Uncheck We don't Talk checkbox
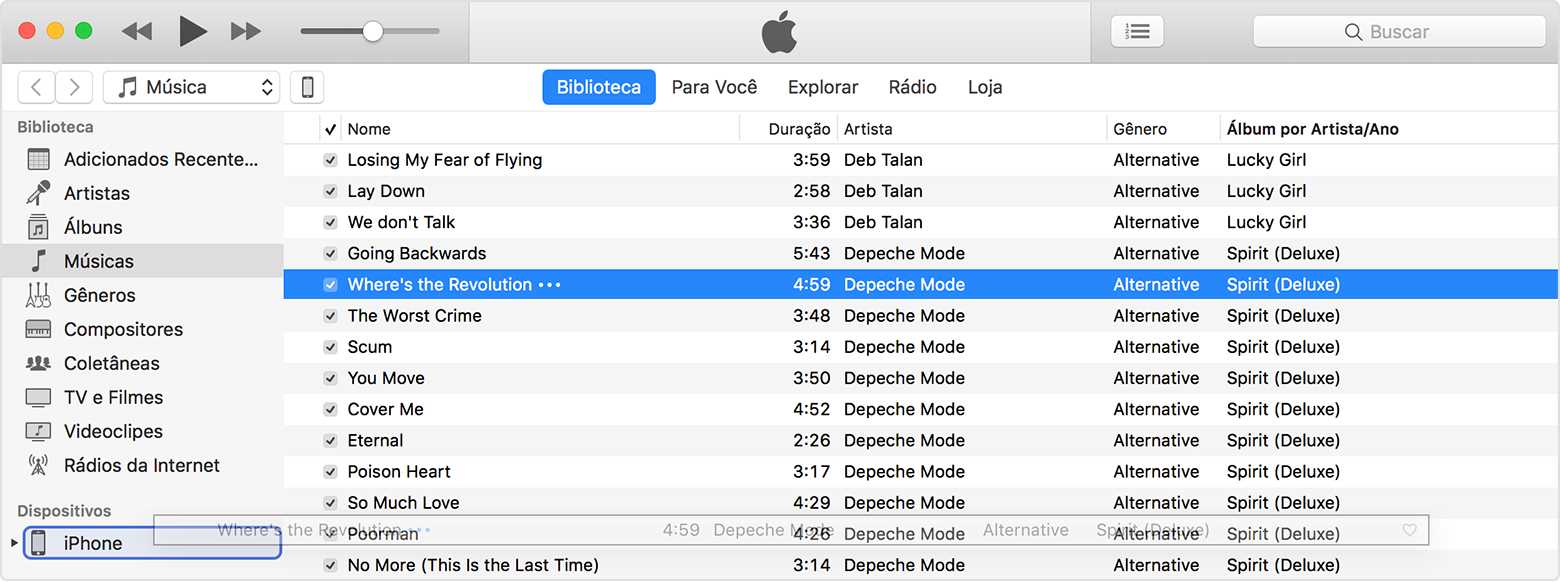1560x582 pixels. click(330, 222)
